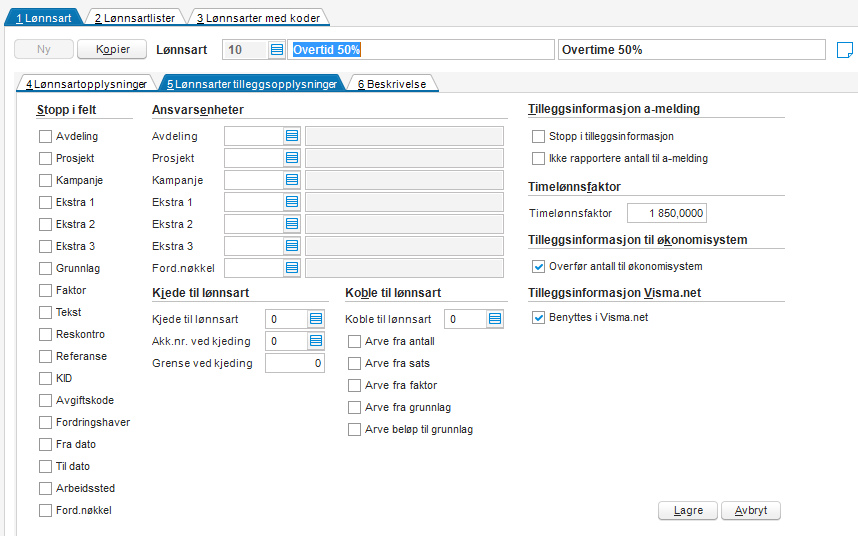Open Prosjekt lookup icon under Ansvarsenheter
This screenshot has height=536, width=858.
(x=292, y=158)
